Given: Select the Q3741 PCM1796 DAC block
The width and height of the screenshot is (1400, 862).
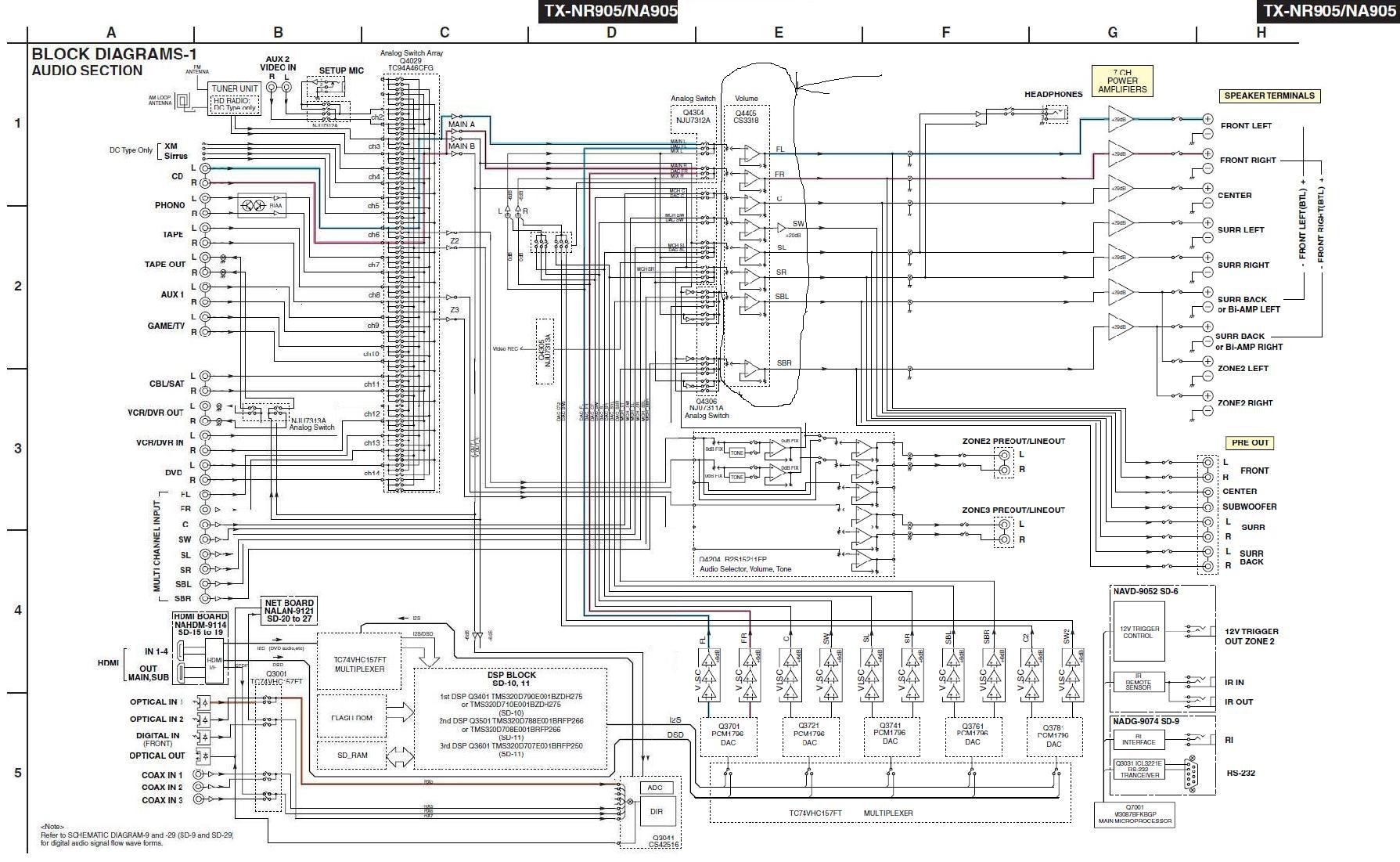Looking at the screenshot, I should pos(891,736).
